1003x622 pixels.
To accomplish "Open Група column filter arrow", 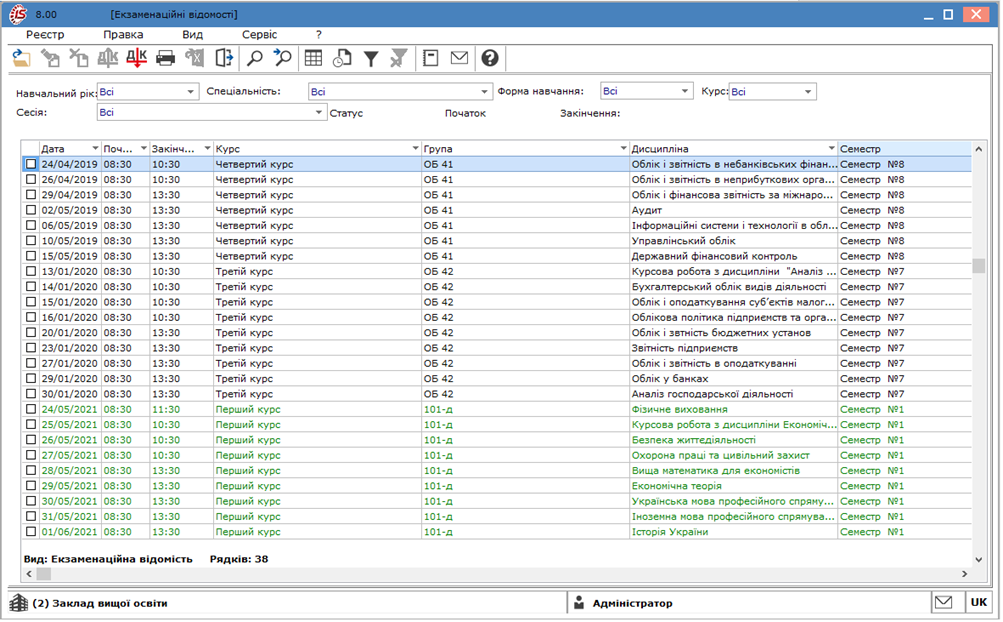I will click(624, 148).
